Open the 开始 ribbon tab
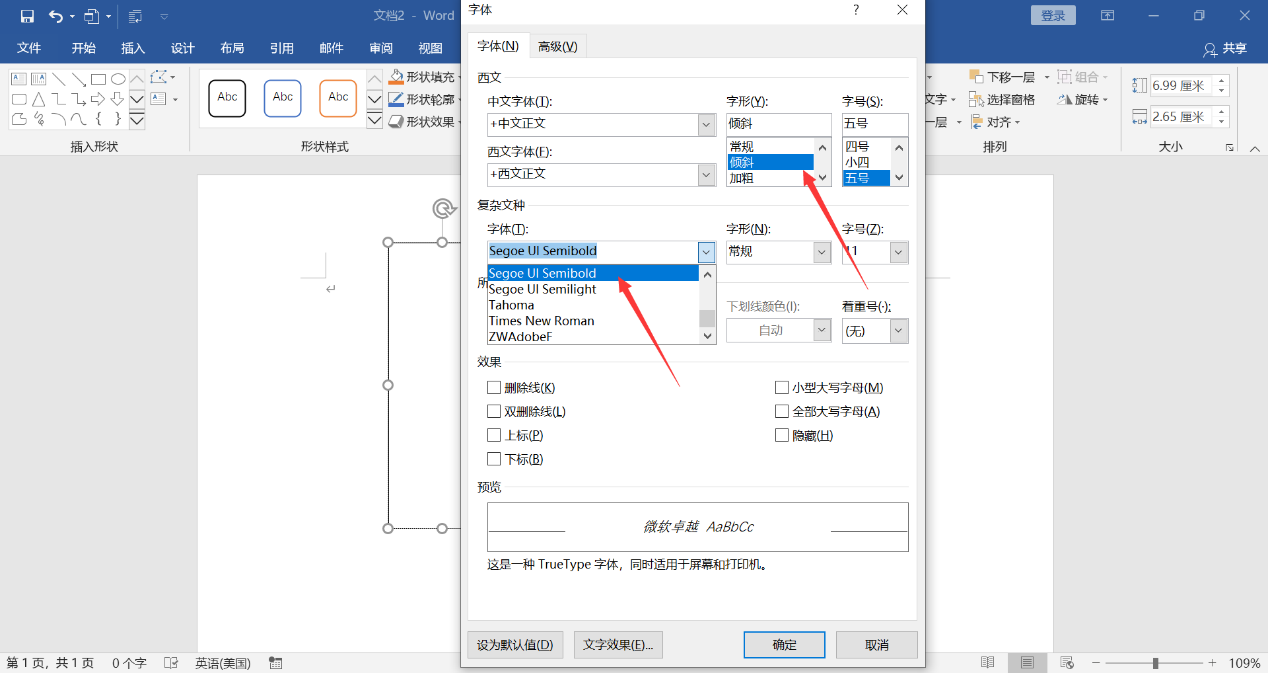 (83, 48)
